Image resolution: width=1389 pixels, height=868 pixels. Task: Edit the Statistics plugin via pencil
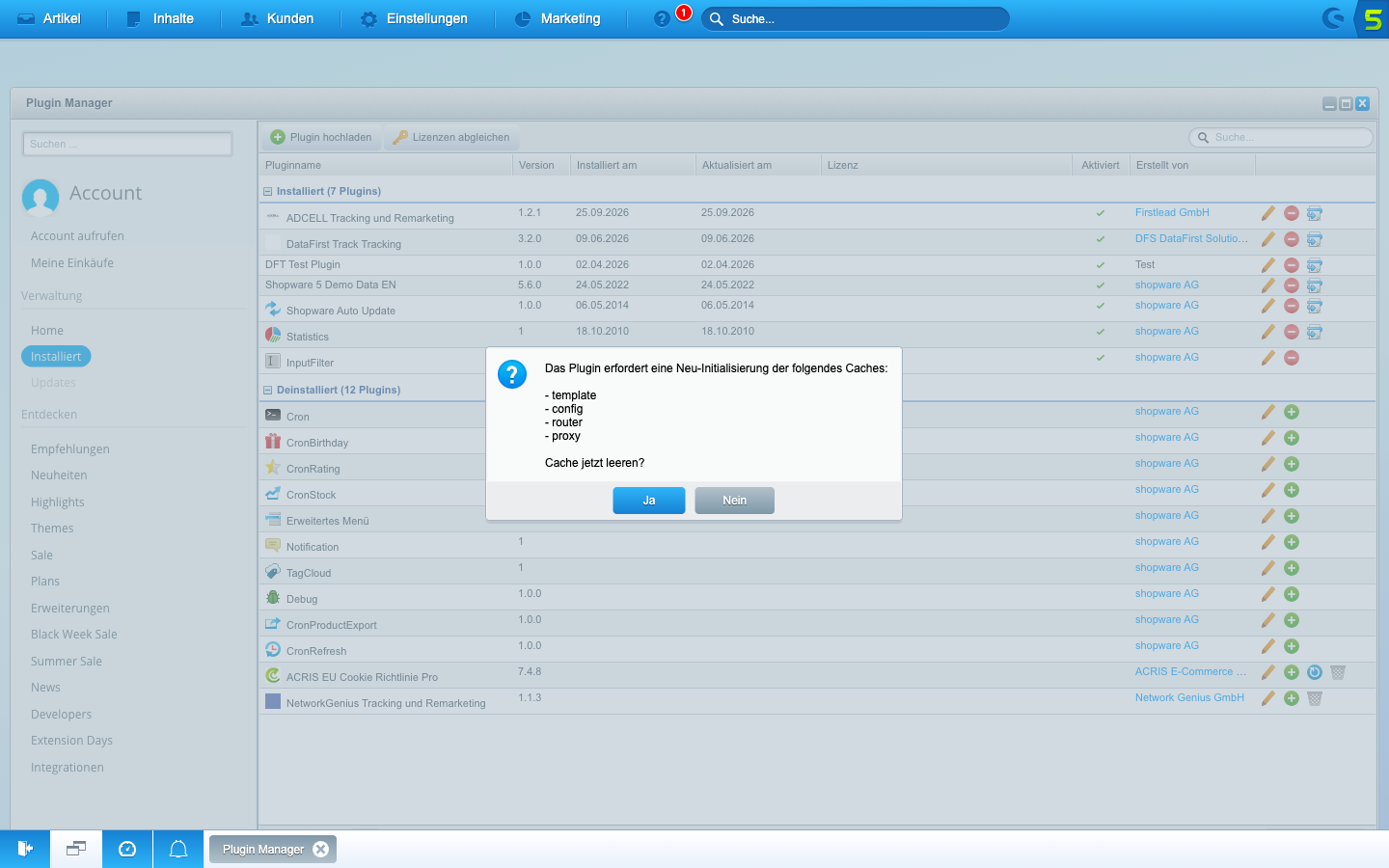pyautogui.click(x=1268, y=332)
